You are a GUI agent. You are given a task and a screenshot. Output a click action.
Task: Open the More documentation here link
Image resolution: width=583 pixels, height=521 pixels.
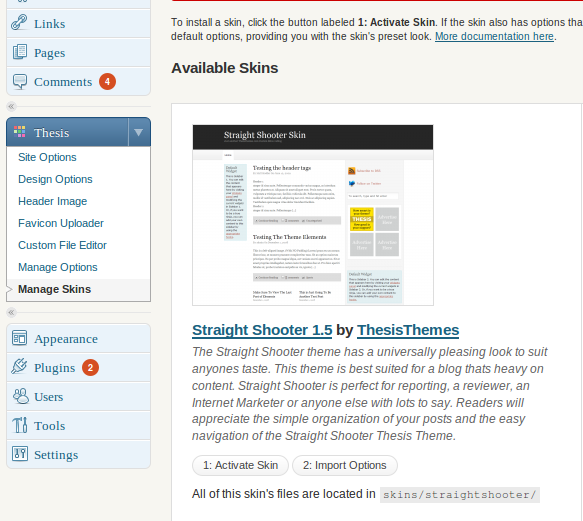tap(494, 36)
